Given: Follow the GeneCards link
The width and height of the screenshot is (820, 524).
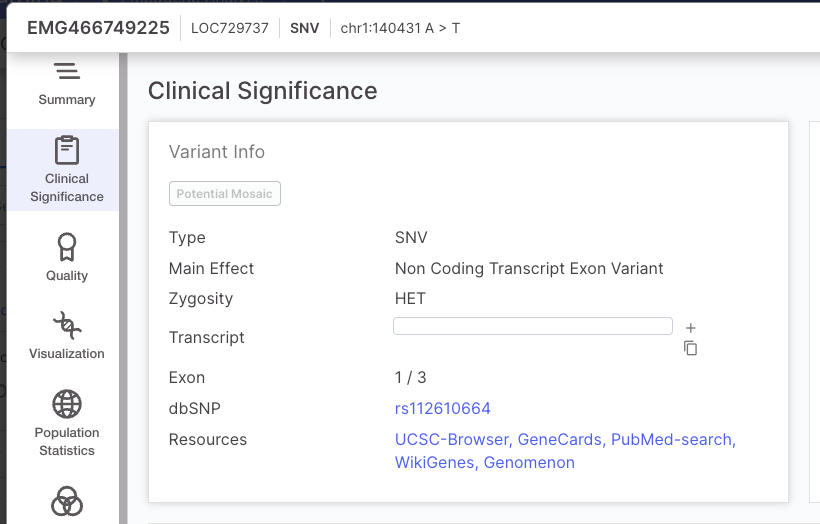Looking at the screenshot, I should pyautogui.click(x=562, y=440).
